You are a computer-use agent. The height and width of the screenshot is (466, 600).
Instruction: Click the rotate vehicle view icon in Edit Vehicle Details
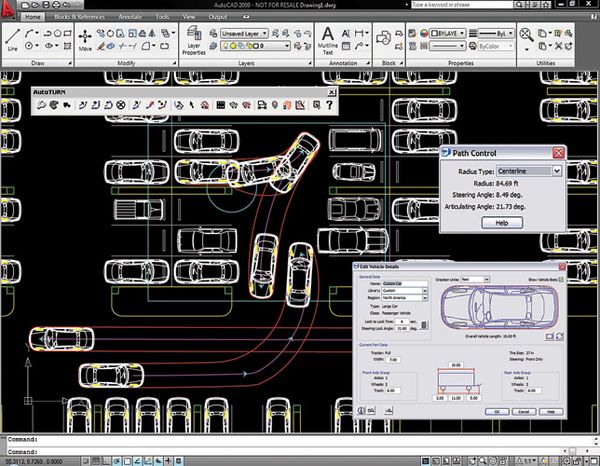(559, 336)
